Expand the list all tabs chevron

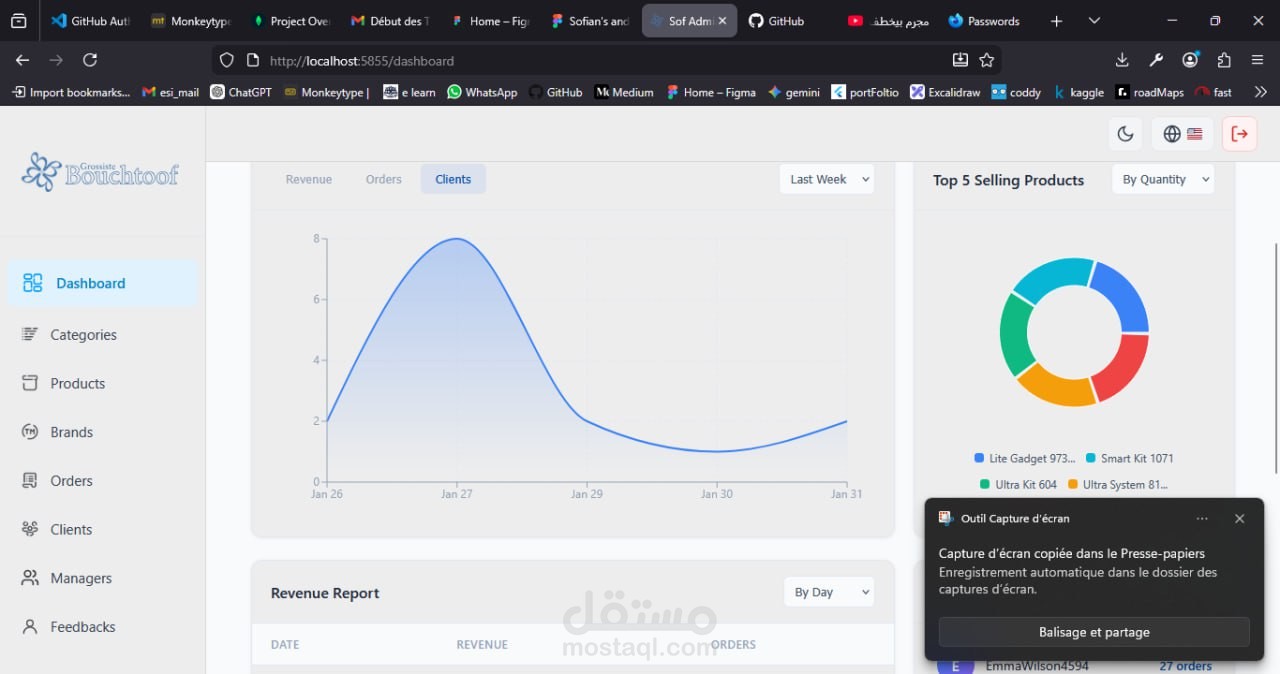click(1094, 20)
